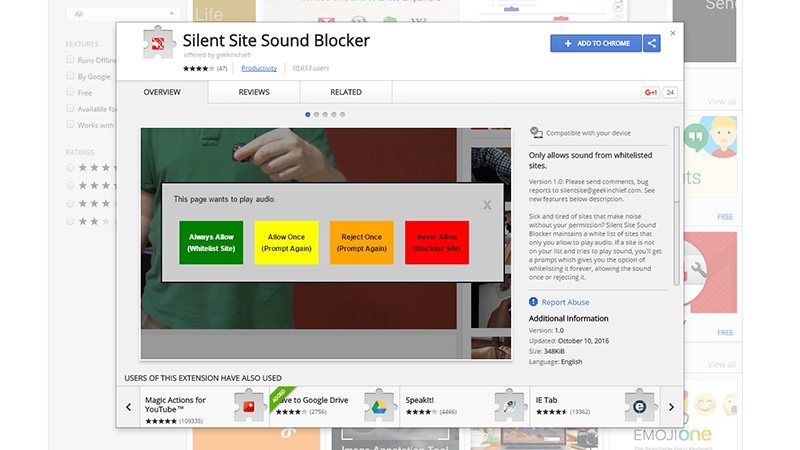
Task: Click the compatible device icon
Action: coord(536,133)
